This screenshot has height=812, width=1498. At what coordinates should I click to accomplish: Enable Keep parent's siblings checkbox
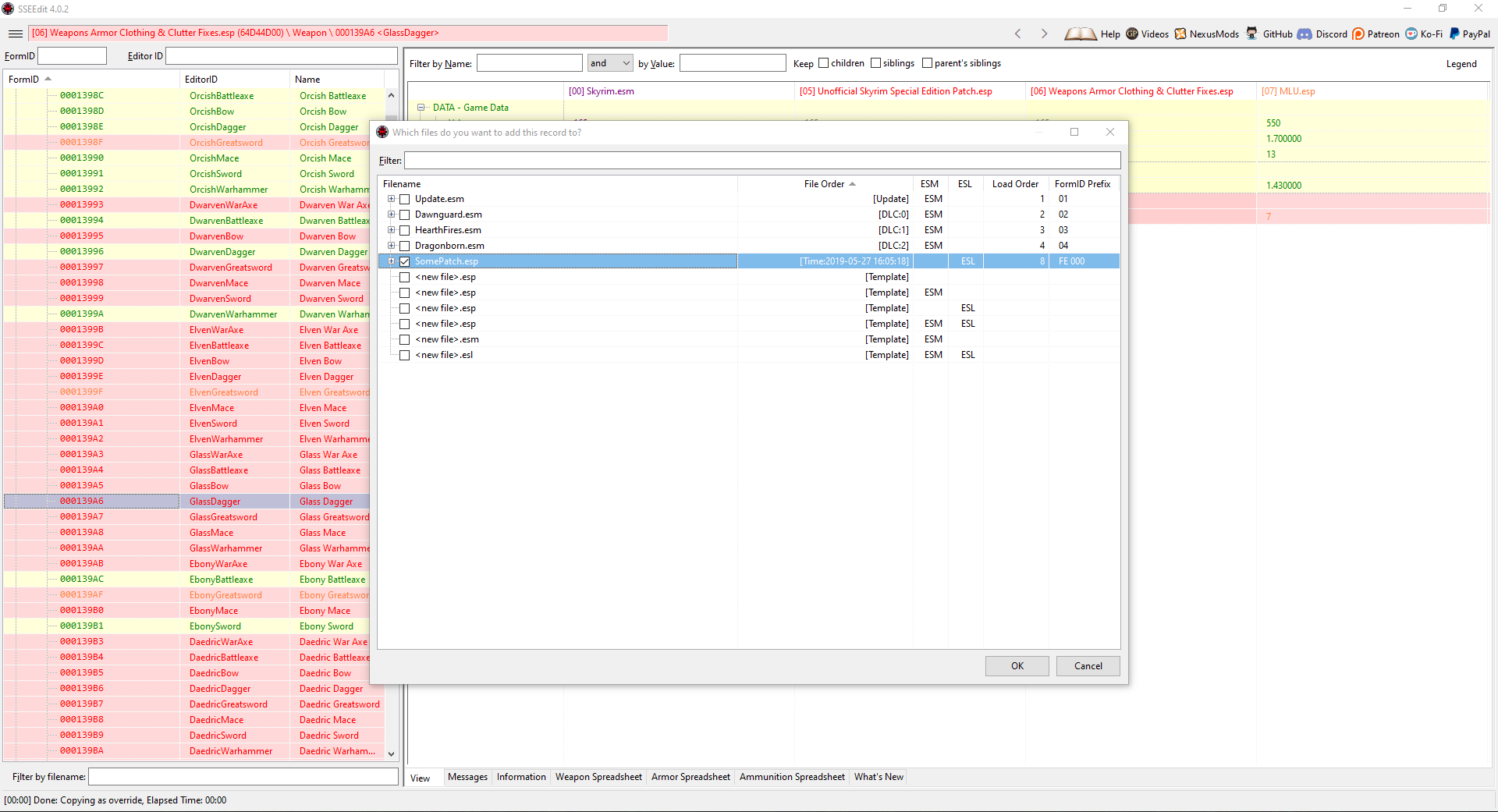pos(927,63)
